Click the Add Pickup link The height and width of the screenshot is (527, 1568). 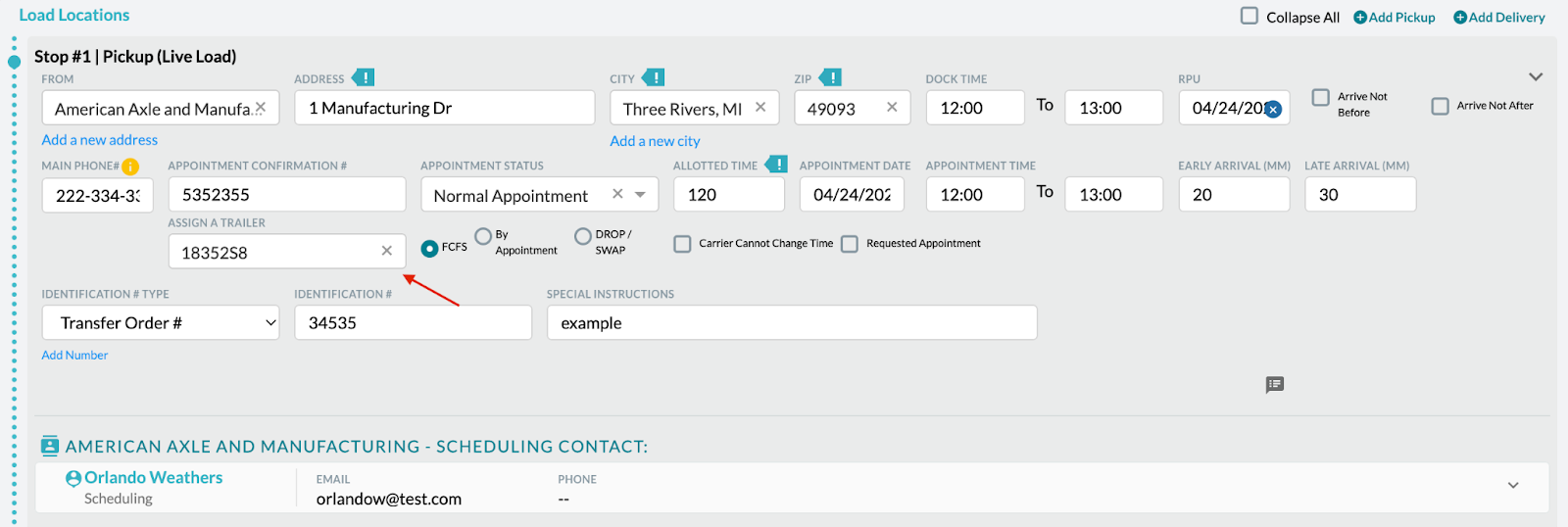pos(1394,17)
